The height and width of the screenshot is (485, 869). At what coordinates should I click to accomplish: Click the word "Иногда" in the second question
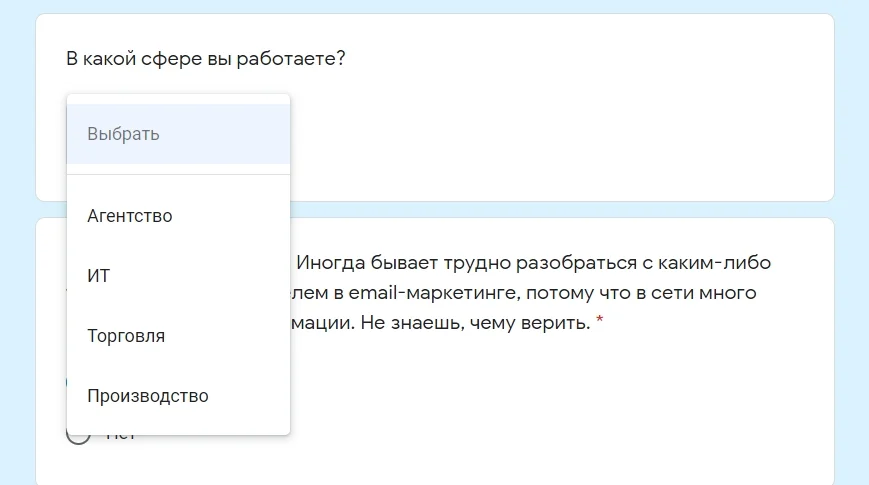336,263
